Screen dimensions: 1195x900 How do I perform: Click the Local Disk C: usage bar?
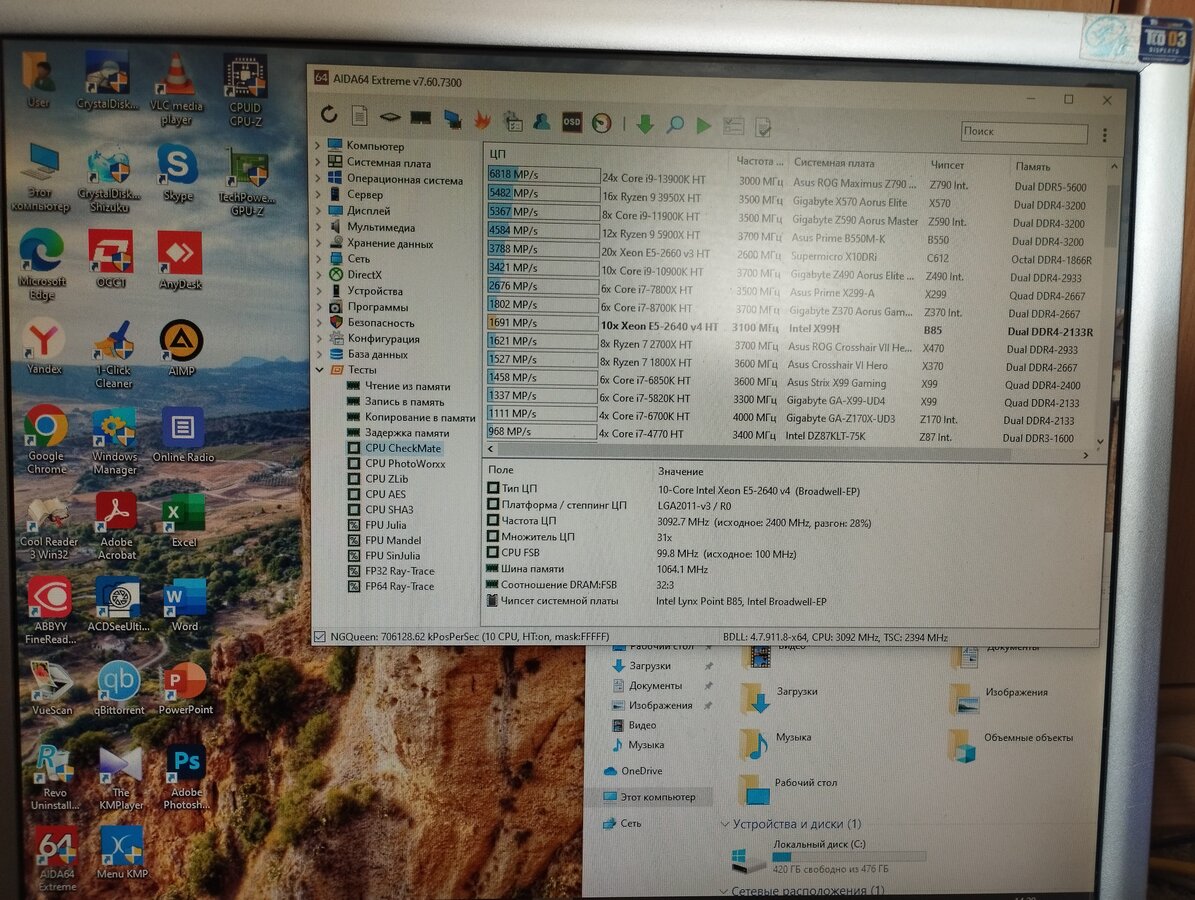[x=849, y=856]
